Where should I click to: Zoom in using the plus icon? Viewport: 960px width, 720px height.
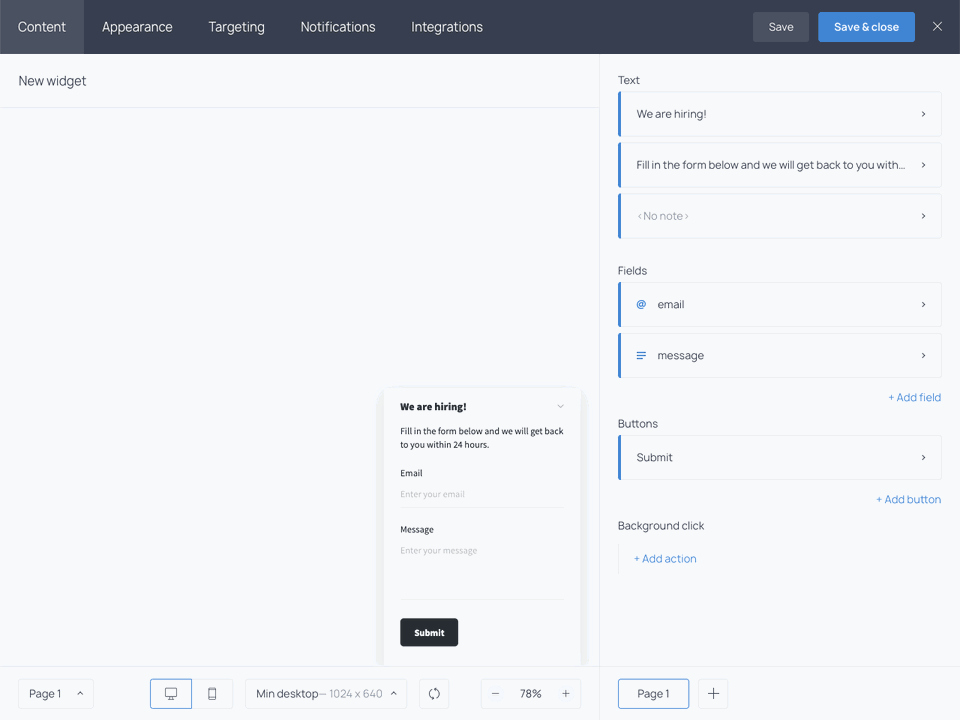pyautogui.click(x=566, y=693)
